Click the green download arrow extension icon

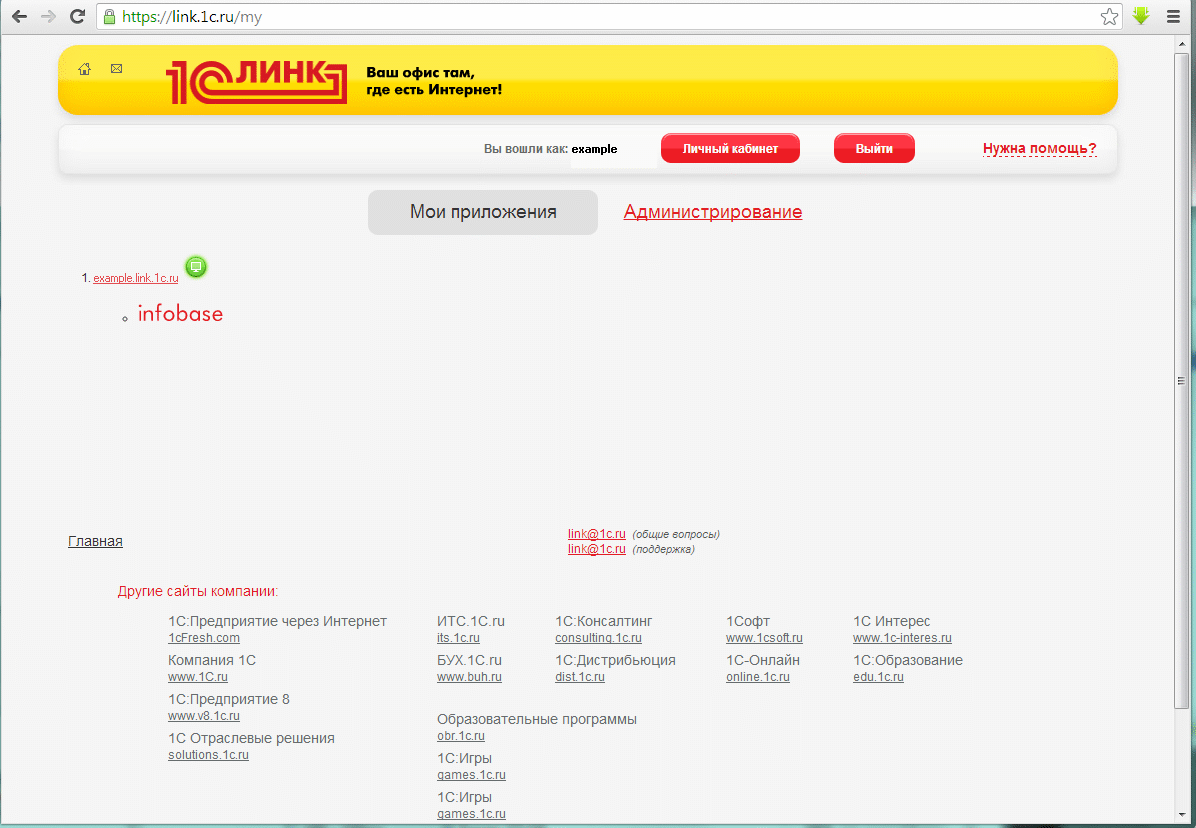1141,17
